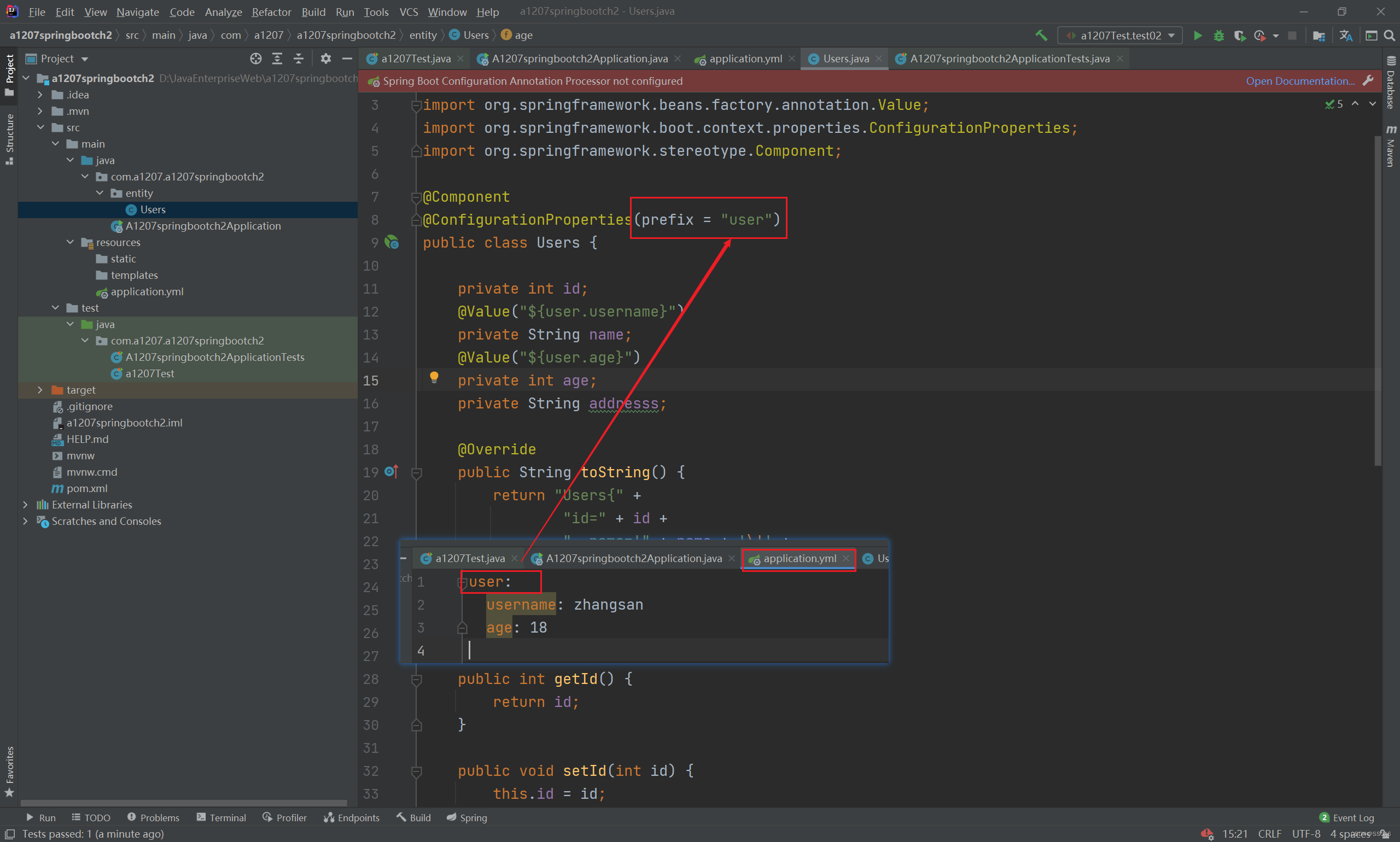Switch to a1207Test.java editor tab
1400x842 pixels.
click(416, 59)
